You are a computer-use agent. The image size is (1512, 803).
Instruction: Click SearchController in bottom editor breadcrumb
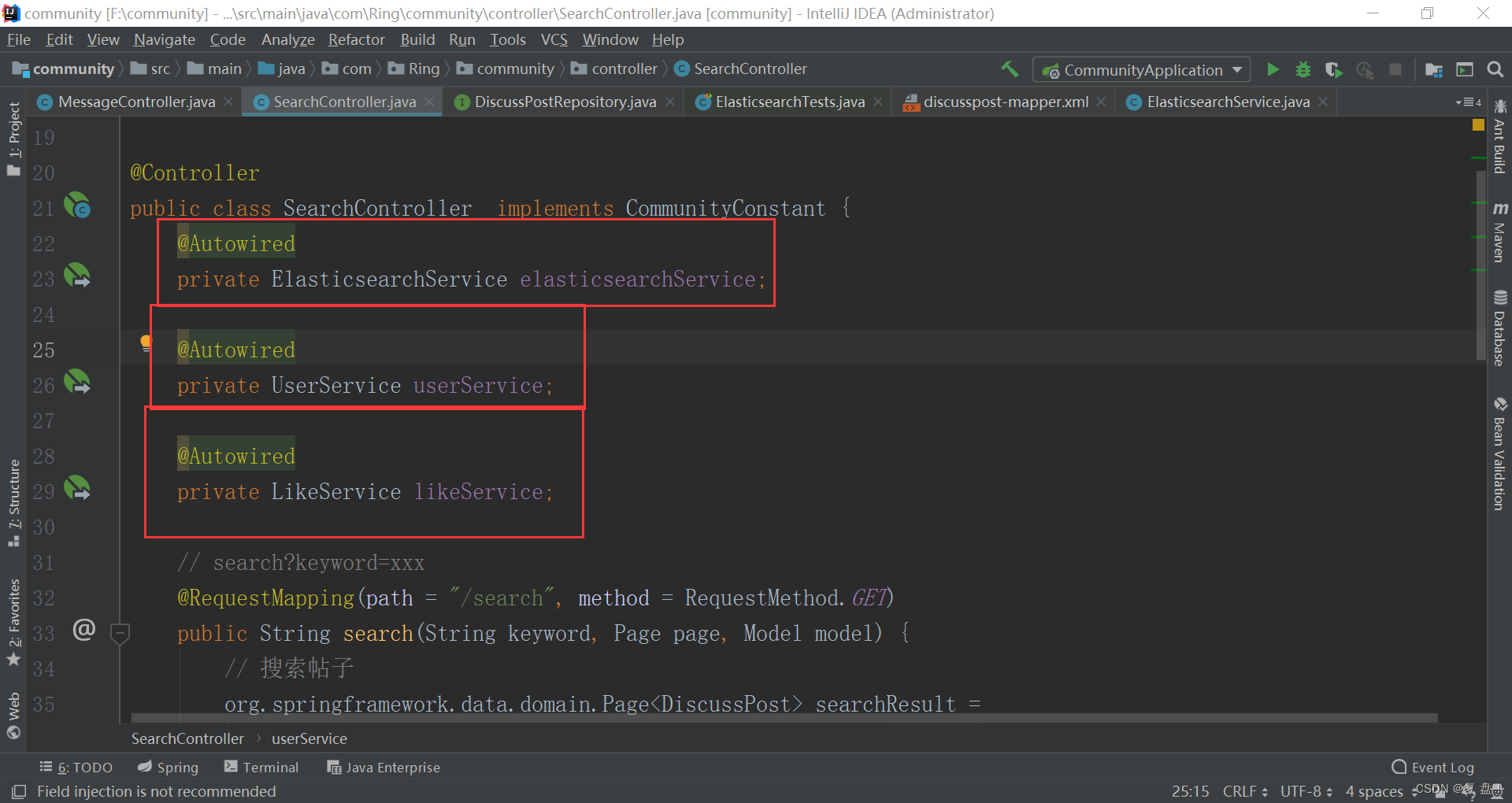[x=187, y=738]
